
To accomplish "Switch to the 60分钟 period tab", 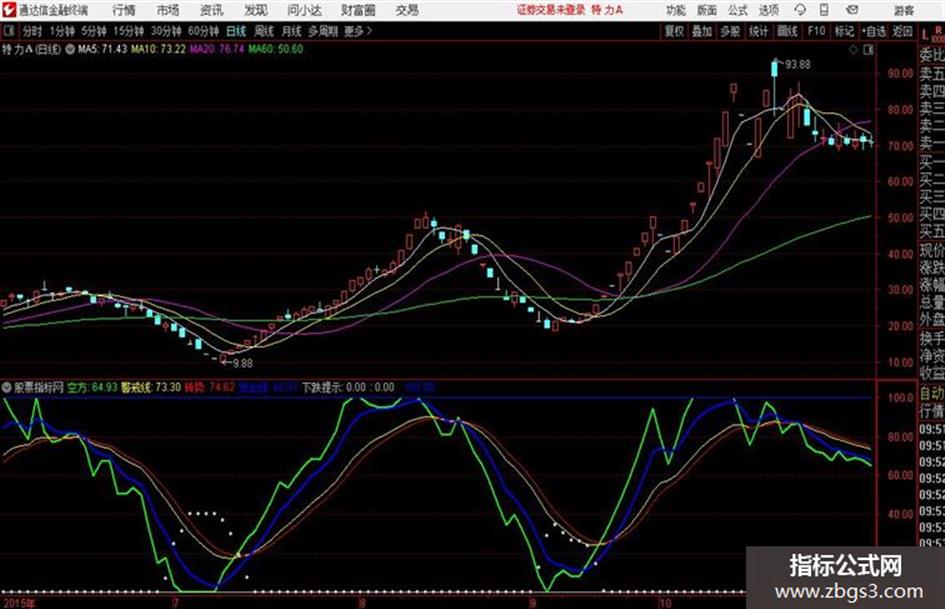I will click(x=203, y=31).
